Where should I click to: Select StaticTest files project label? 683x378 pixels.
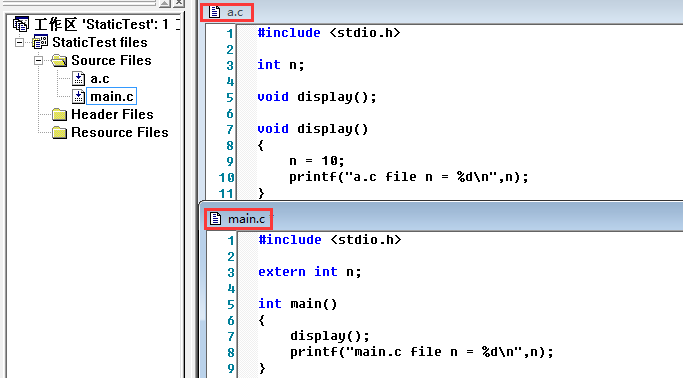click(100, 42)
